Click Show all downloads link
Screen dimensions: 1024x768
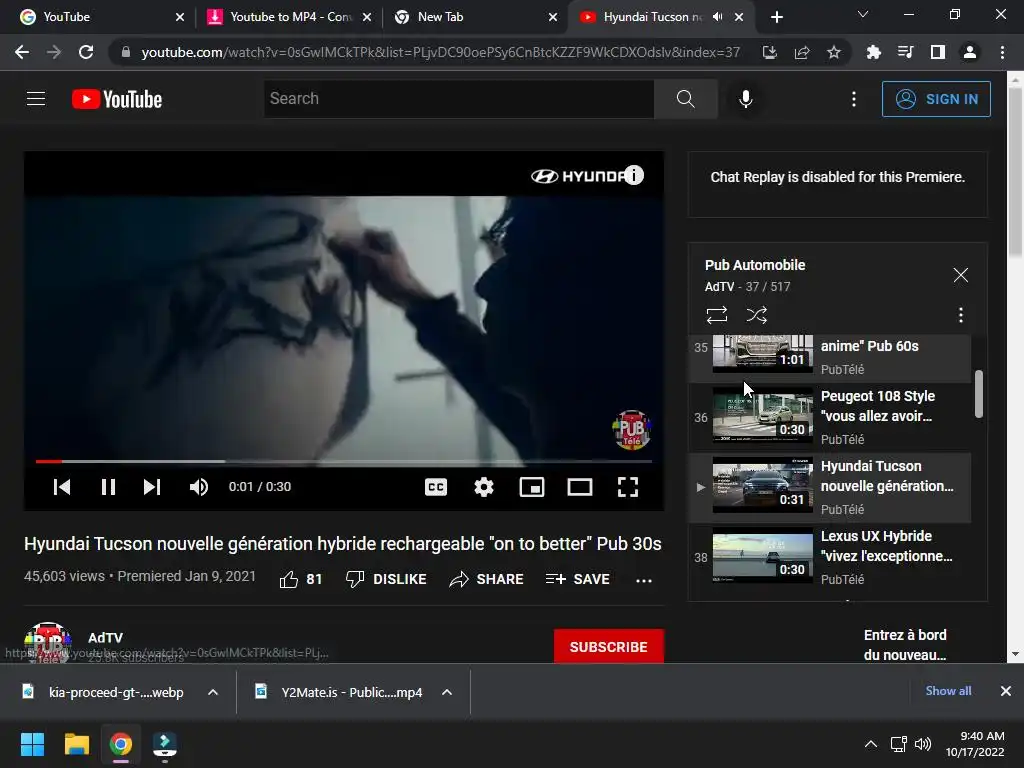948,691
